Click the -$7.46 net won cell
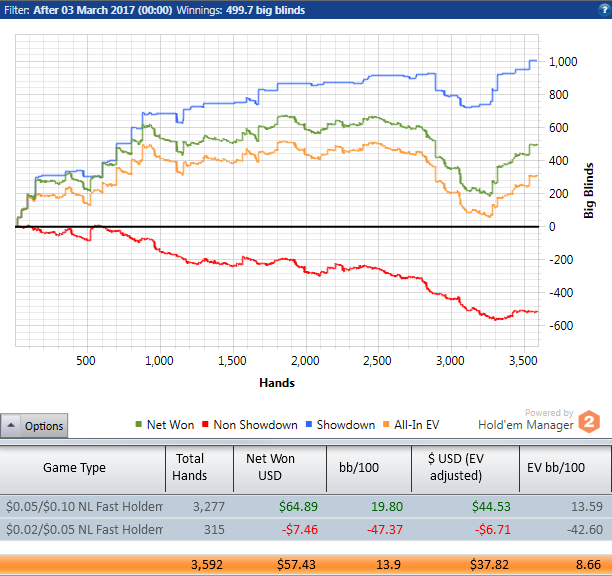 tap(300, 530)
